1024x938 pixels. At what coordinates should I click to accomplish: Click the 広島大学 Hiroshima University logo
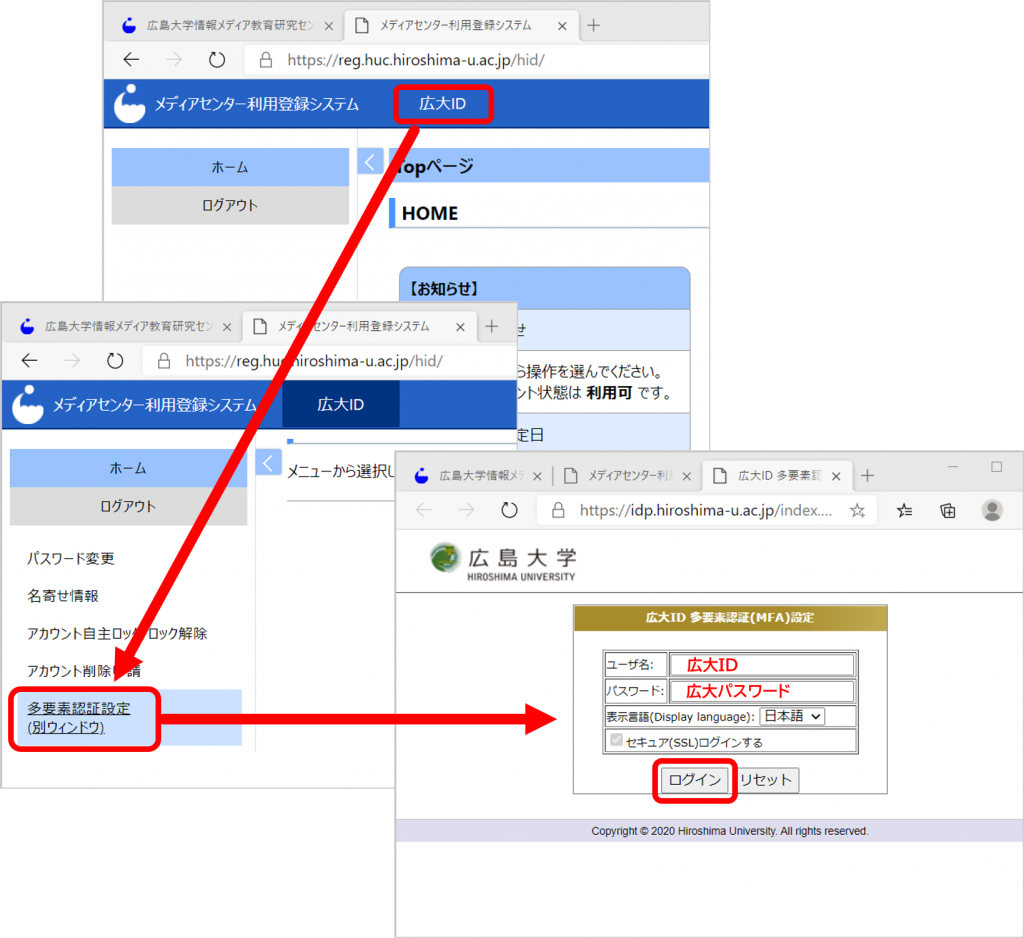503,560
